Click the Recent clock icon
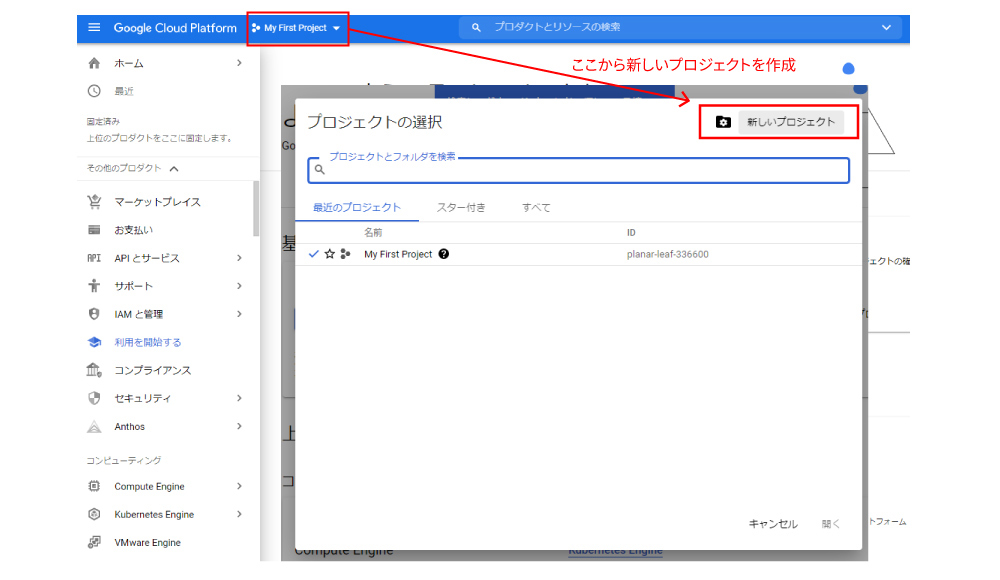The height and width of the screenshot is (580, 1000). point(94,91)
